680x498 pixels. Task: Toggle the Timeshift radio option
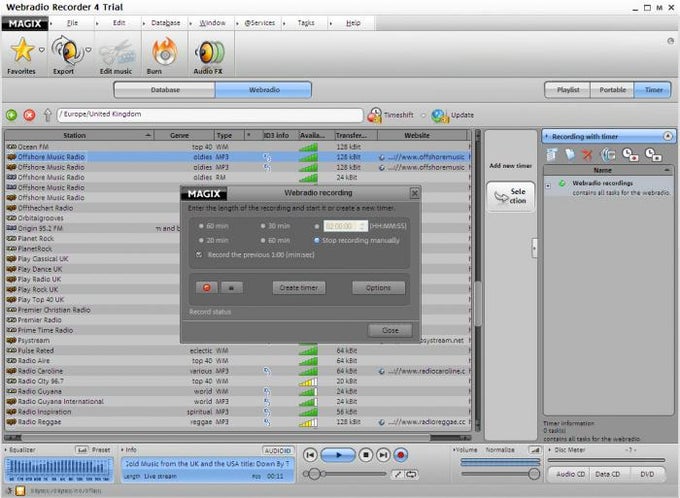coord(423,115)
